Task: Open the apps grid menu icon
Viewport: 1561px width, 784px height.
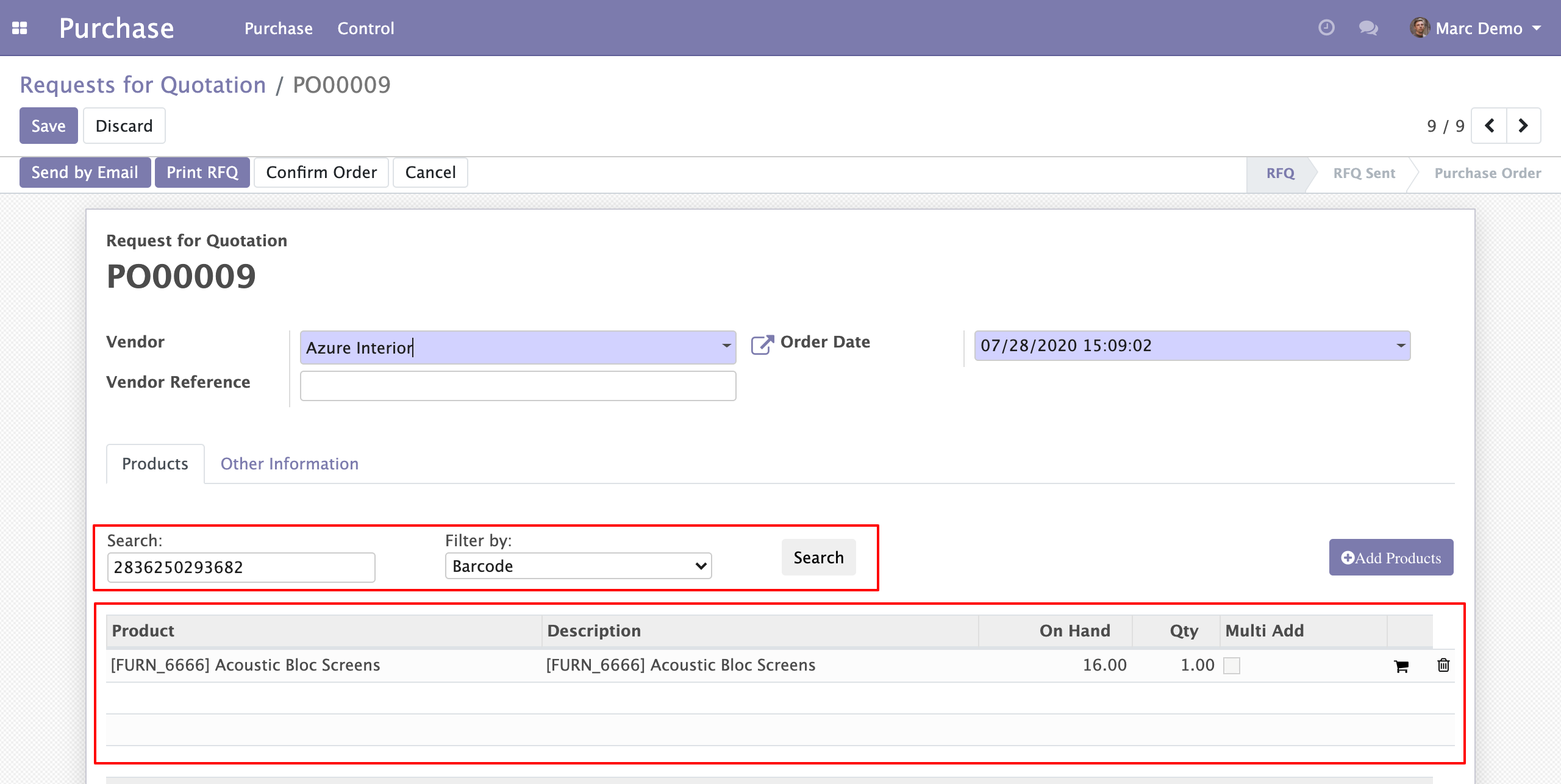Action: [20, 28]
